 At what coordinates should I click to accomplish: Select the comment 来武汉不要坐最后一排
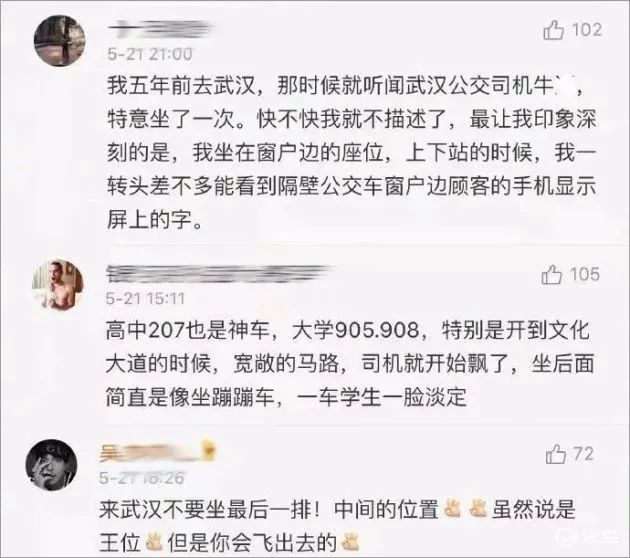coord(338,527)
